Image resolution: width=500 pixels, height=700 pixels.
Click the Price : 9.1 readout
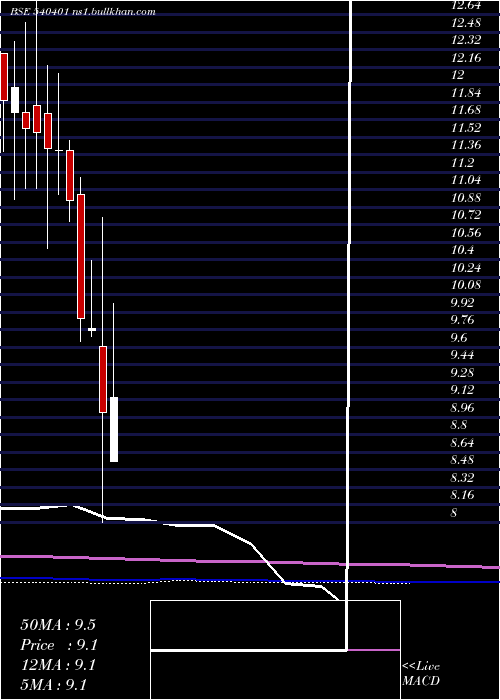point(59,645)
